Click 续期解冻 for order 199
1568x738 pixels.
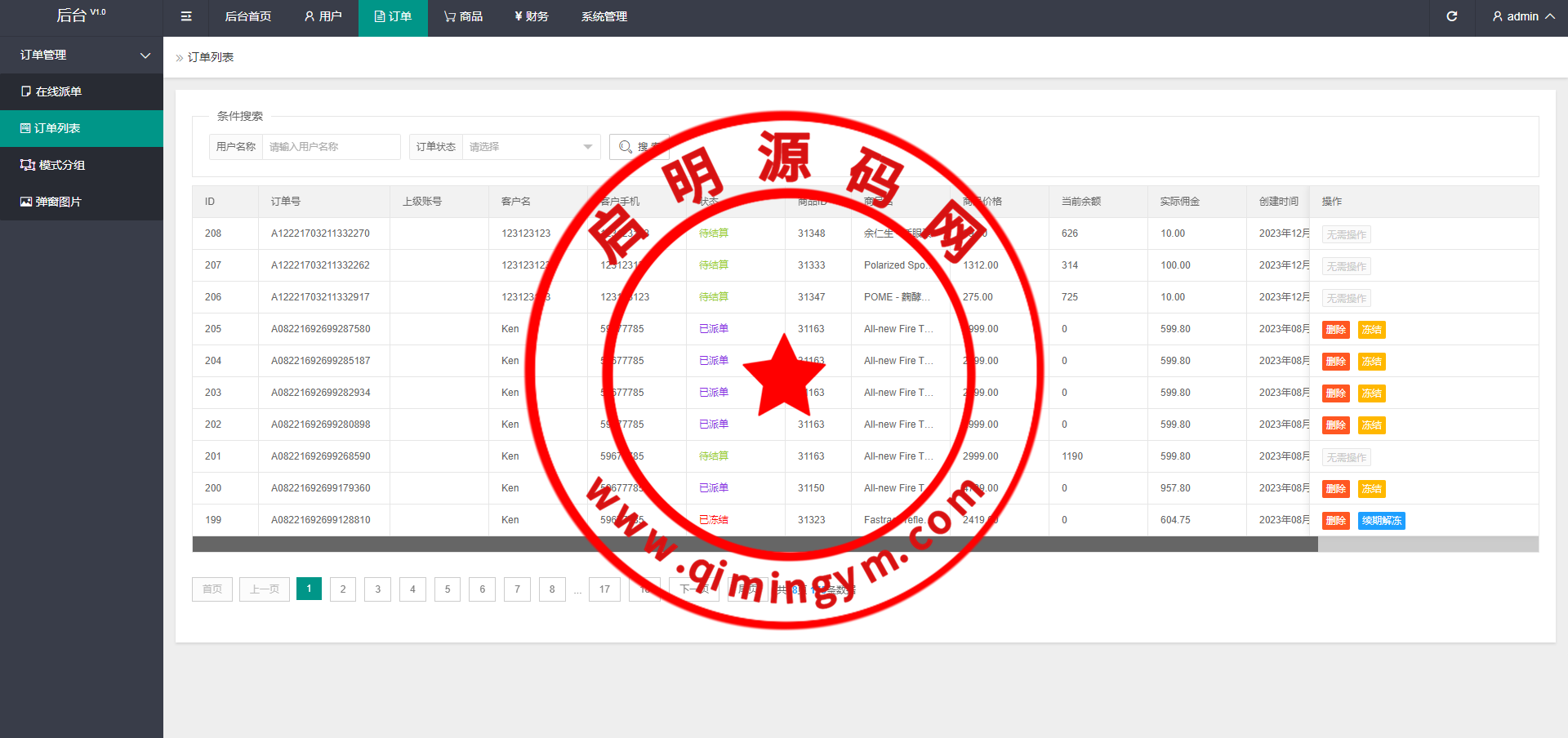coord(1381,521)
